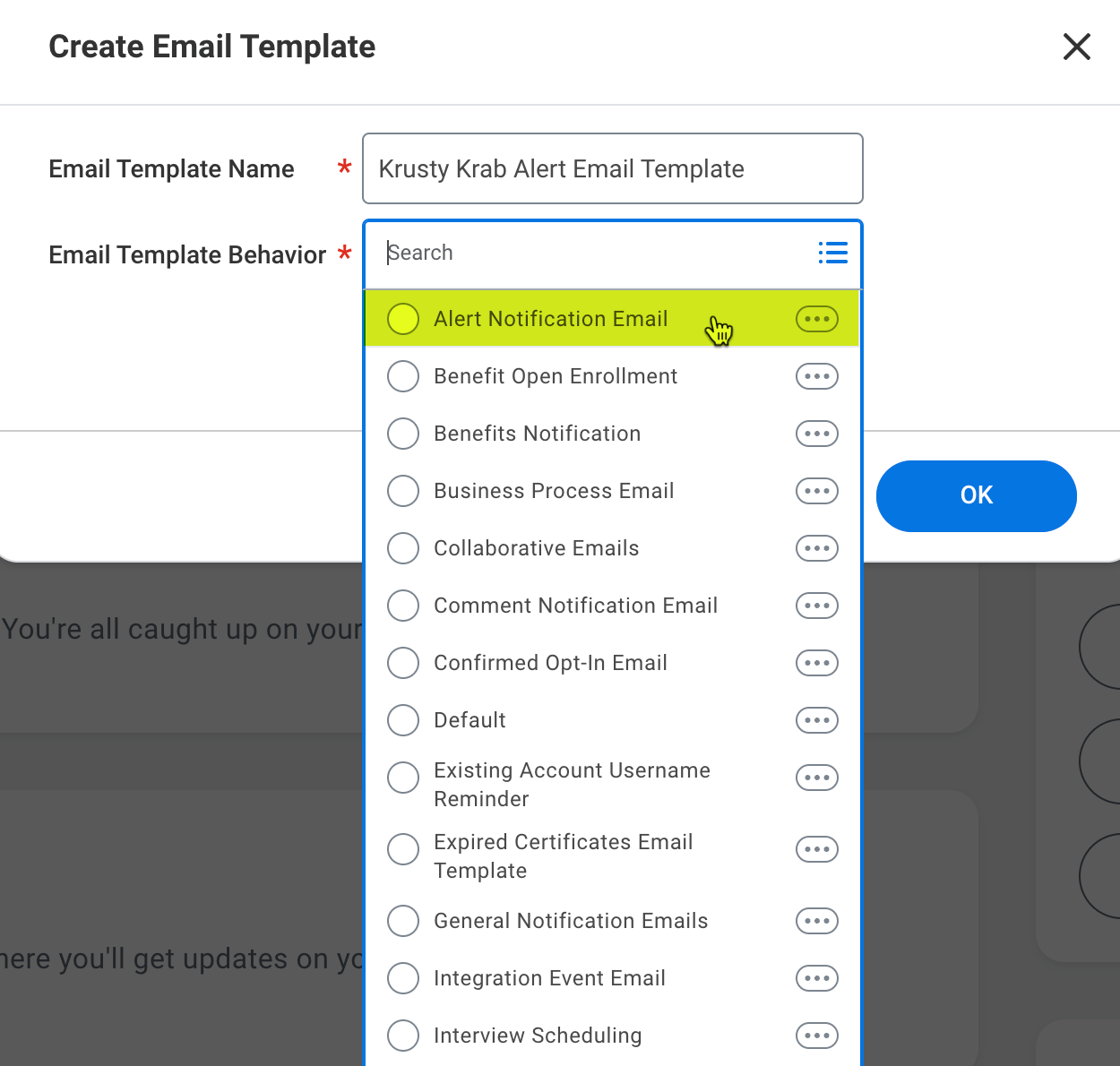Click the prompt list icon in Search box
The image size is (1120, 1066).
[x=832, y=253]
